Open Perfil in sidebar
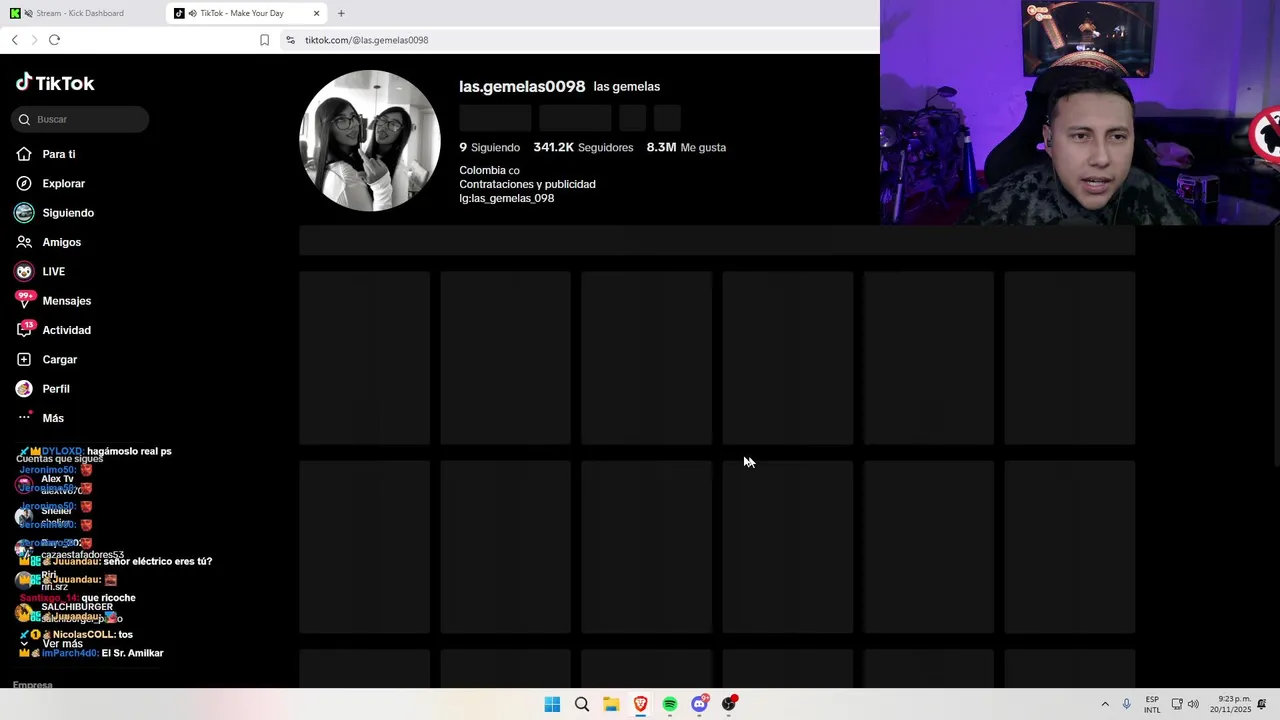The width and height of the screenshot is (1280, 720). point(56,389)
